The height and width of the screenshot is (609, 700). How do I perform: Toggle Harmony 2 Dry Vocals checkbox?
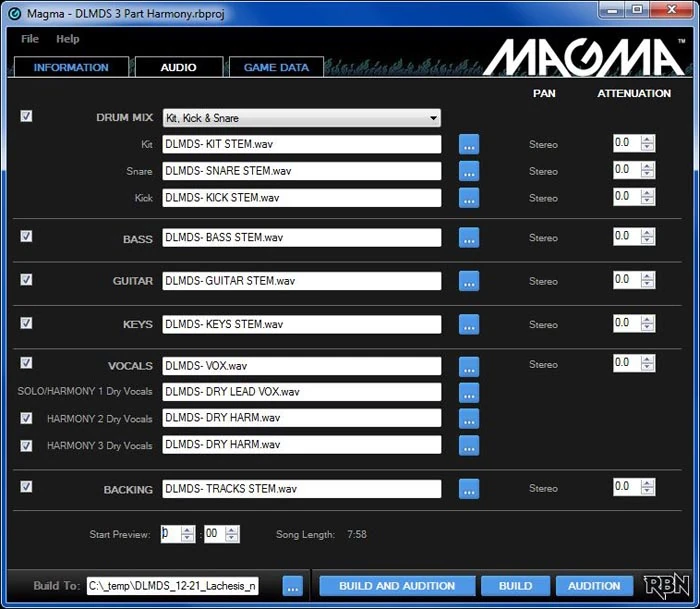tap(26, 418)
